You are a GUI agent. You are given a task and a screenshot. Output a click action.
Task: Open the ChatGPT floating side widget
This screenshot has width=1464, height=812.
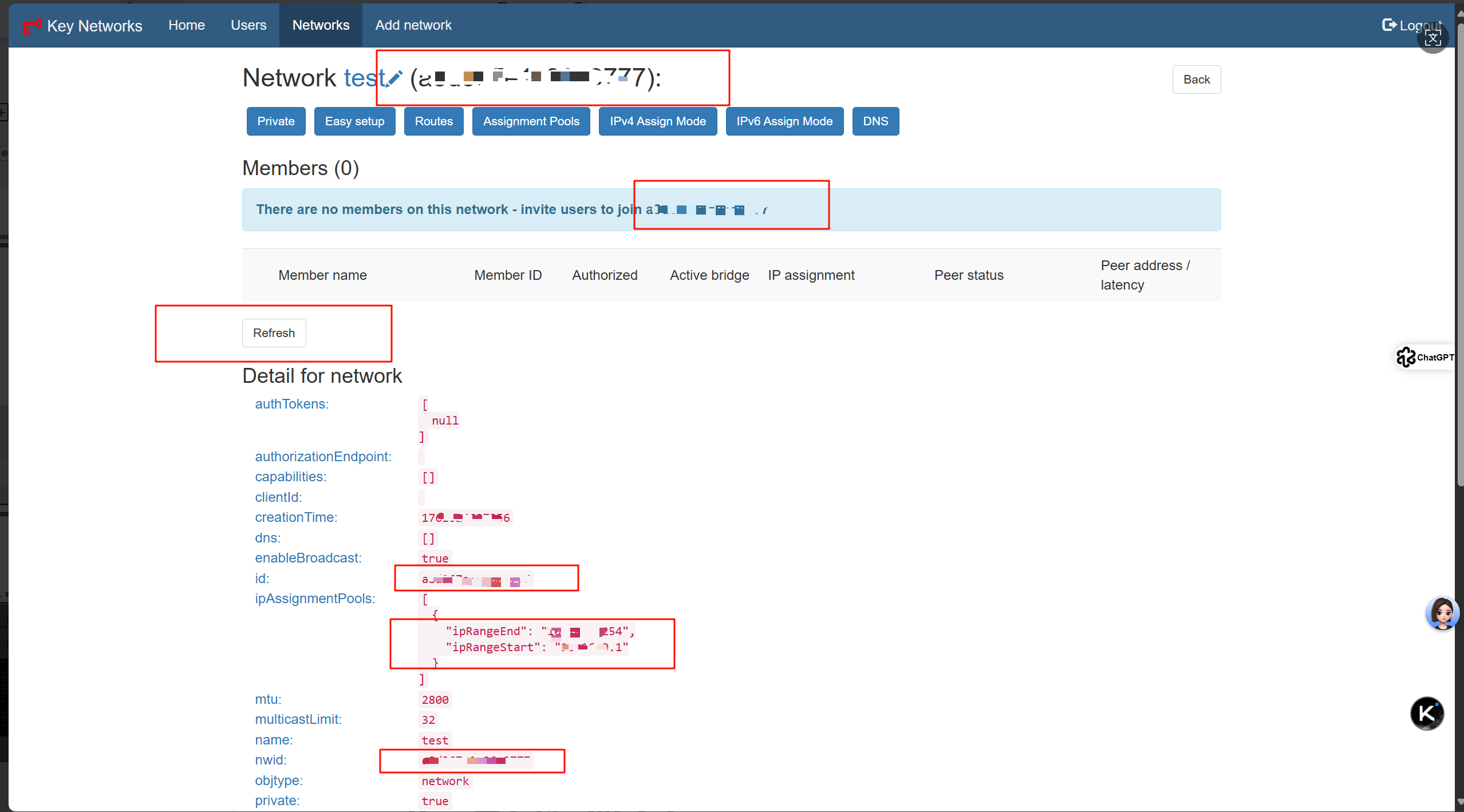(x=1425, y=357)
